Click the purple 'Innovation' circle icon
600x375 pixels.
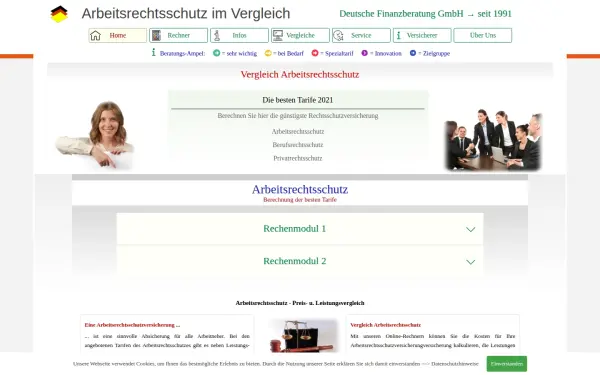point(365,53)
